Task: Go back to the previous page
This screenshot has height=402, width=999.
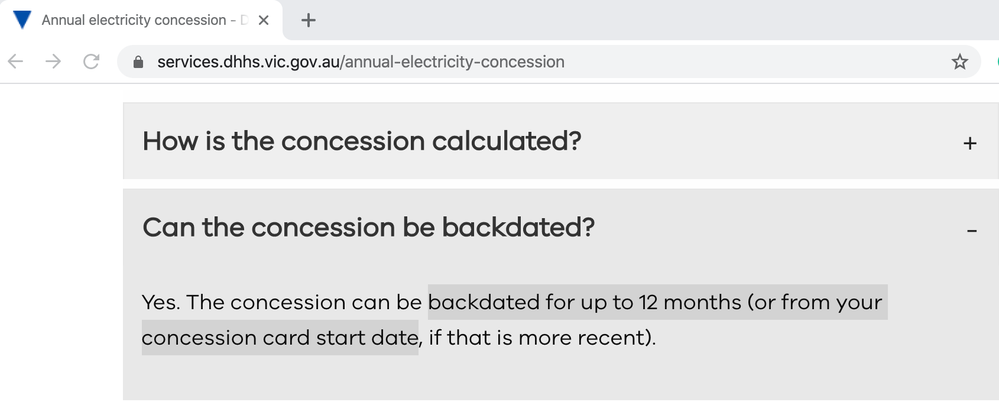Action: (16, 62)
